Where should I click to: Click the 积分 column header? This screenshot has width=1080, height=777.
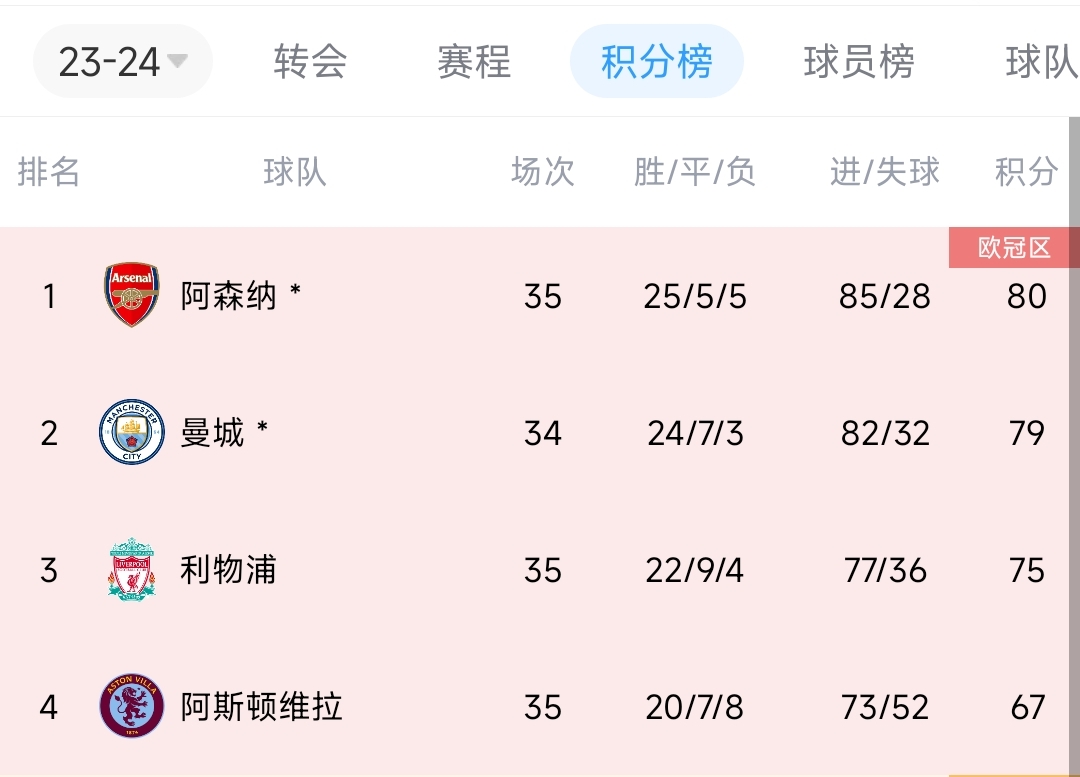(x=1026, y=172)
